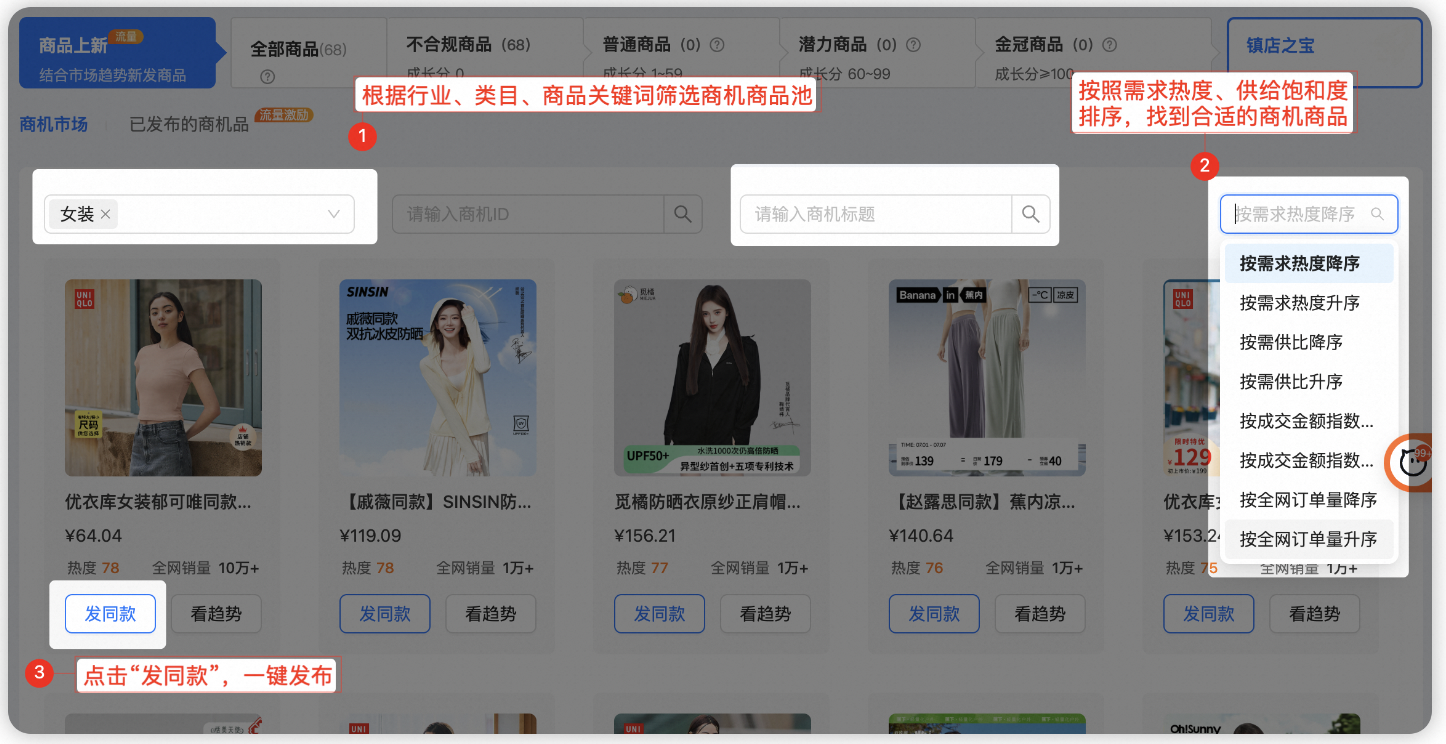Click the magnifier inside the sort field
Image resolution: width=1446 pixels, height=744 pixels.
click(1379, 213)
